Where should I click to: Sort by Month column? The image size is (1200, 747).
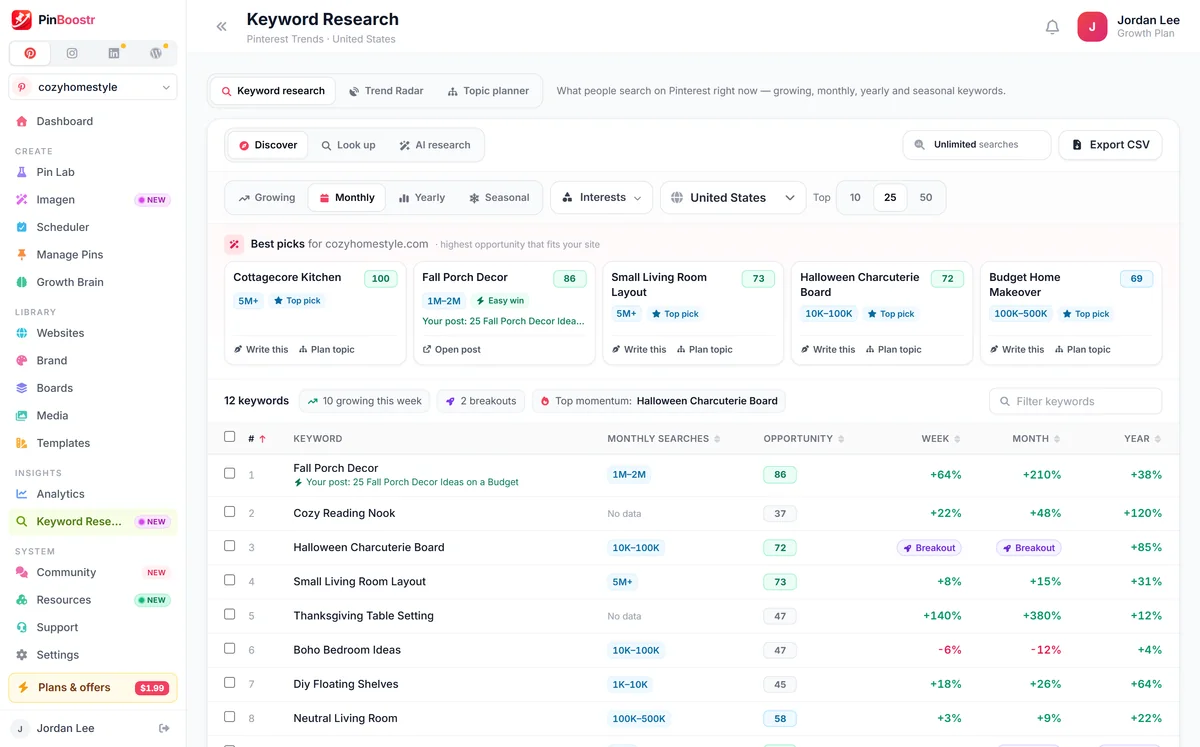click(1036, 438)
